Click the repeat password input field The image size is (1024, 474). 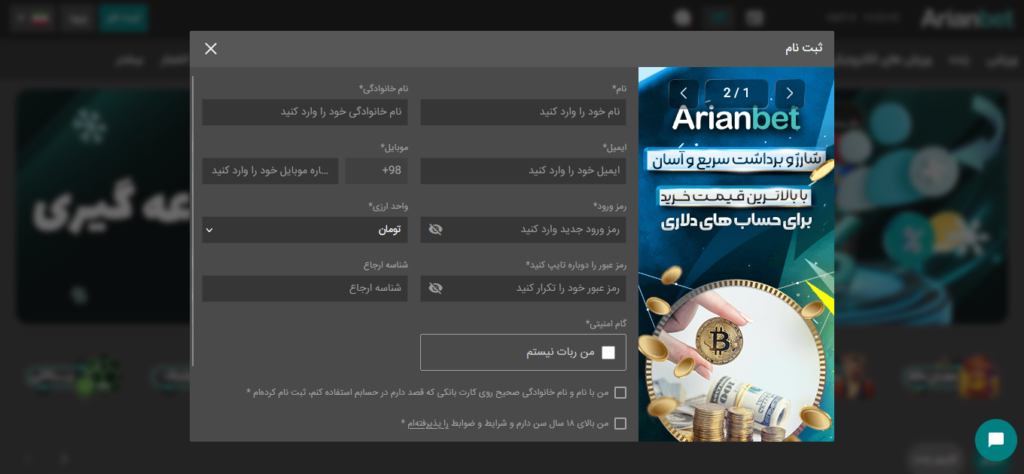click(523, 289)
